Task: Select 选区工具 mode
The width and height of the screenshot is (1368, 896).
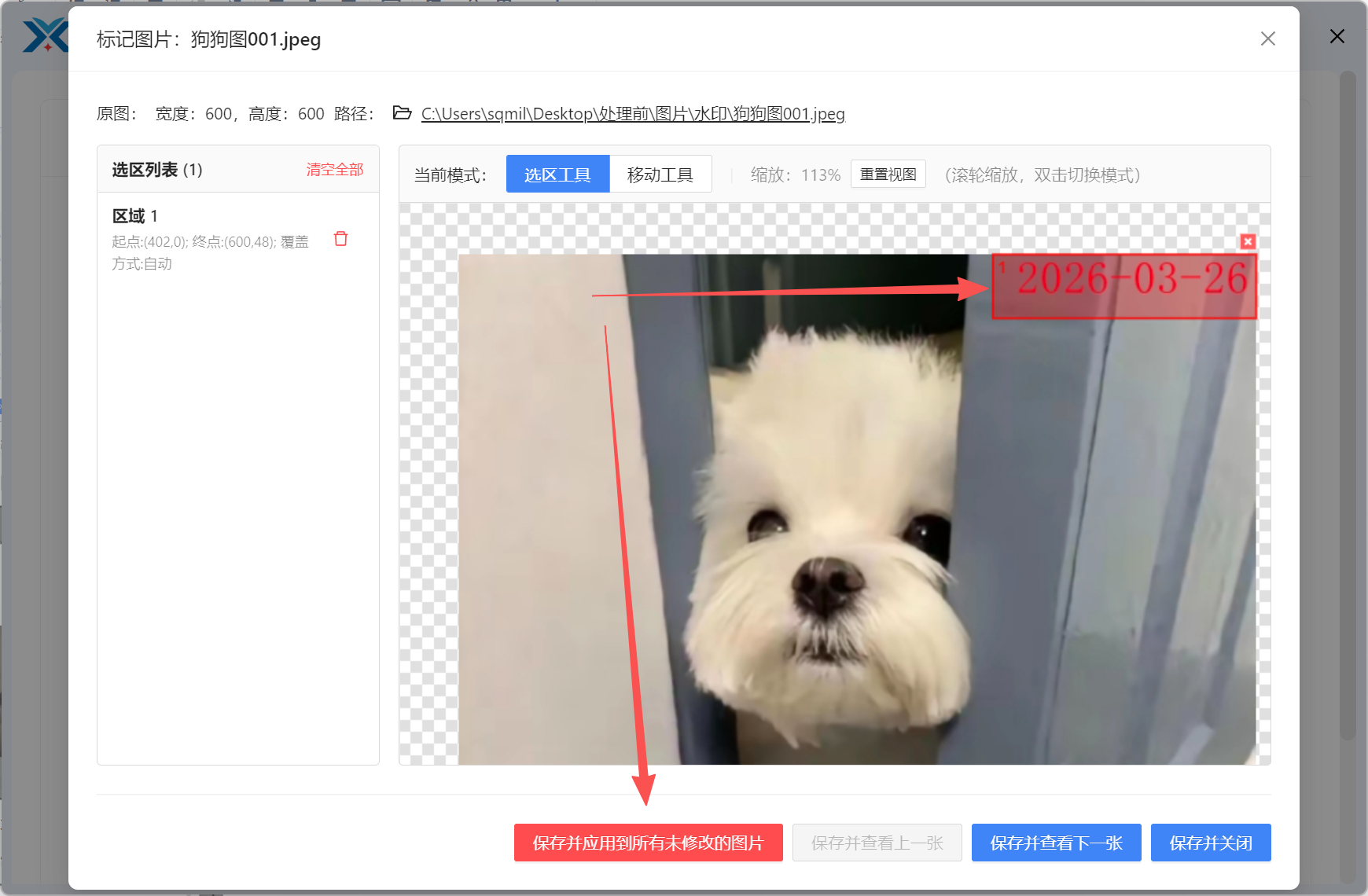Action: pos(557,174)
